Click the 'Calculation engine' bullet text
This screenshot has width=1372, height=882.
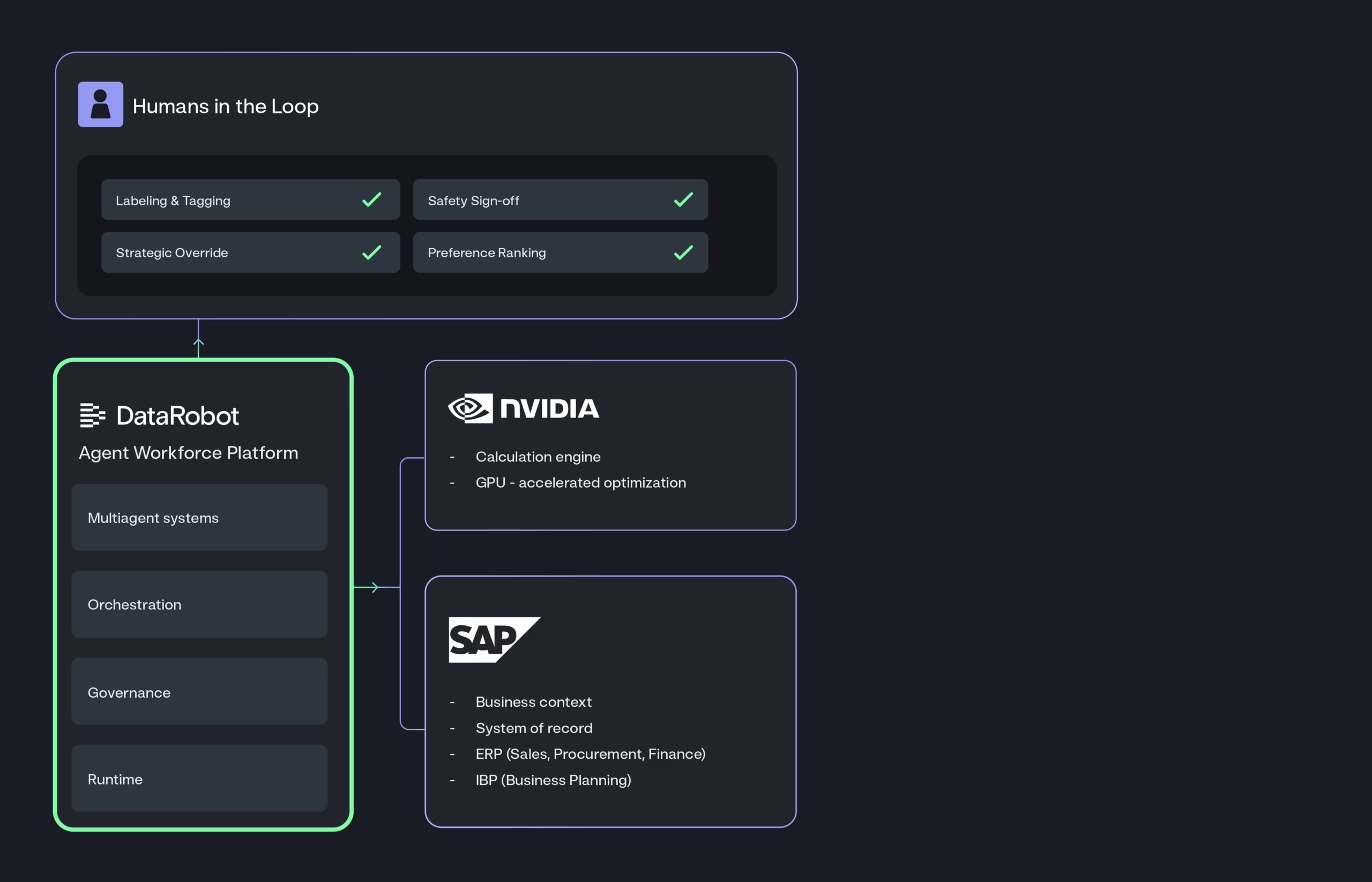tap(538, 457)
